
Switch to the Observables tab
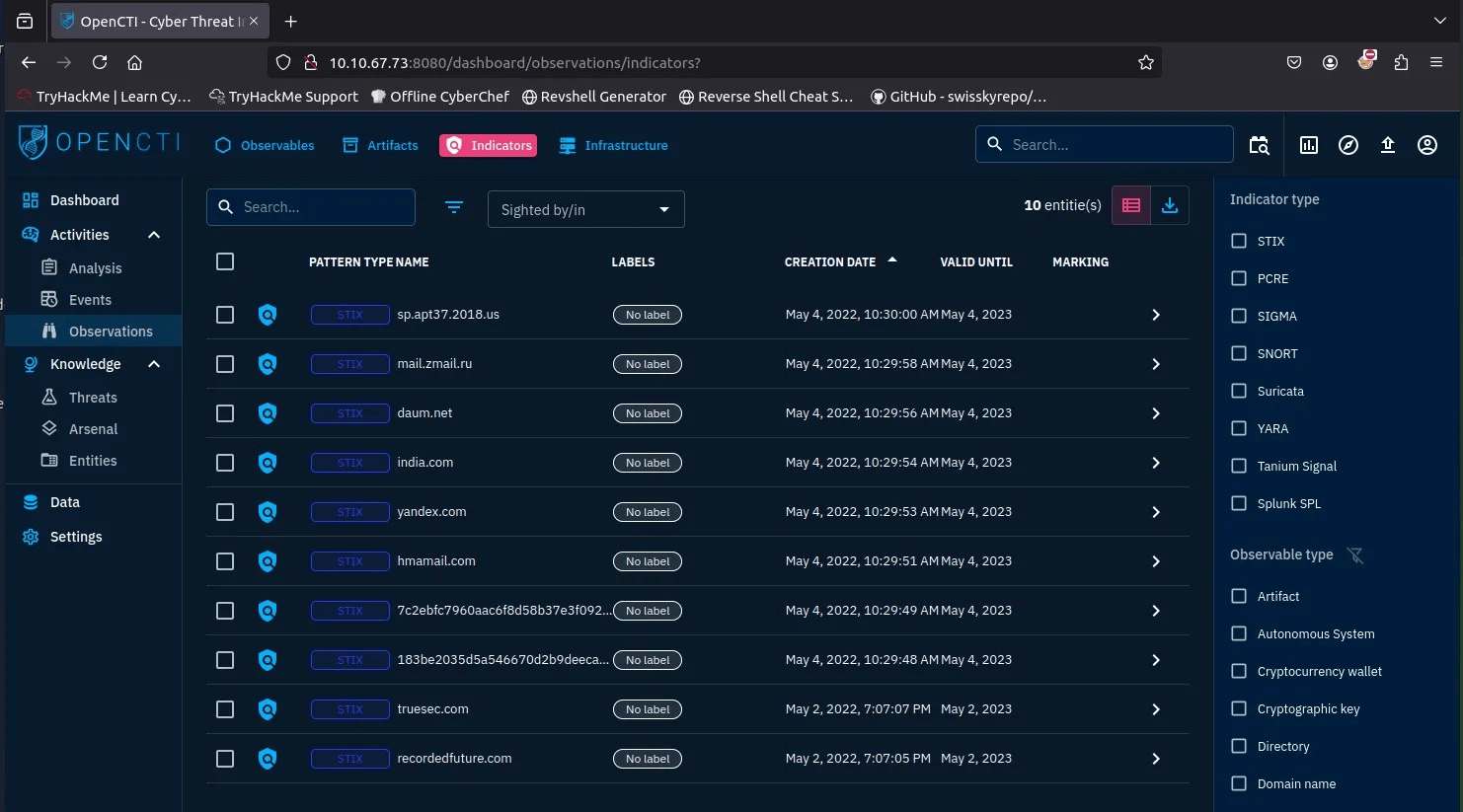click(265, 145)
